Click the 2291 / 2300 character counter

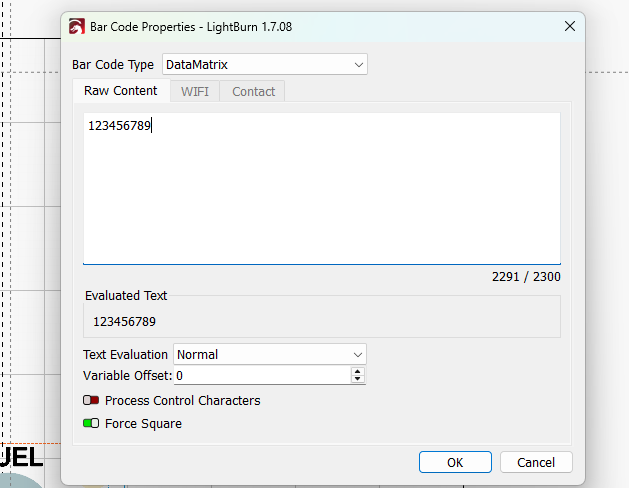[x=526, y=277]
